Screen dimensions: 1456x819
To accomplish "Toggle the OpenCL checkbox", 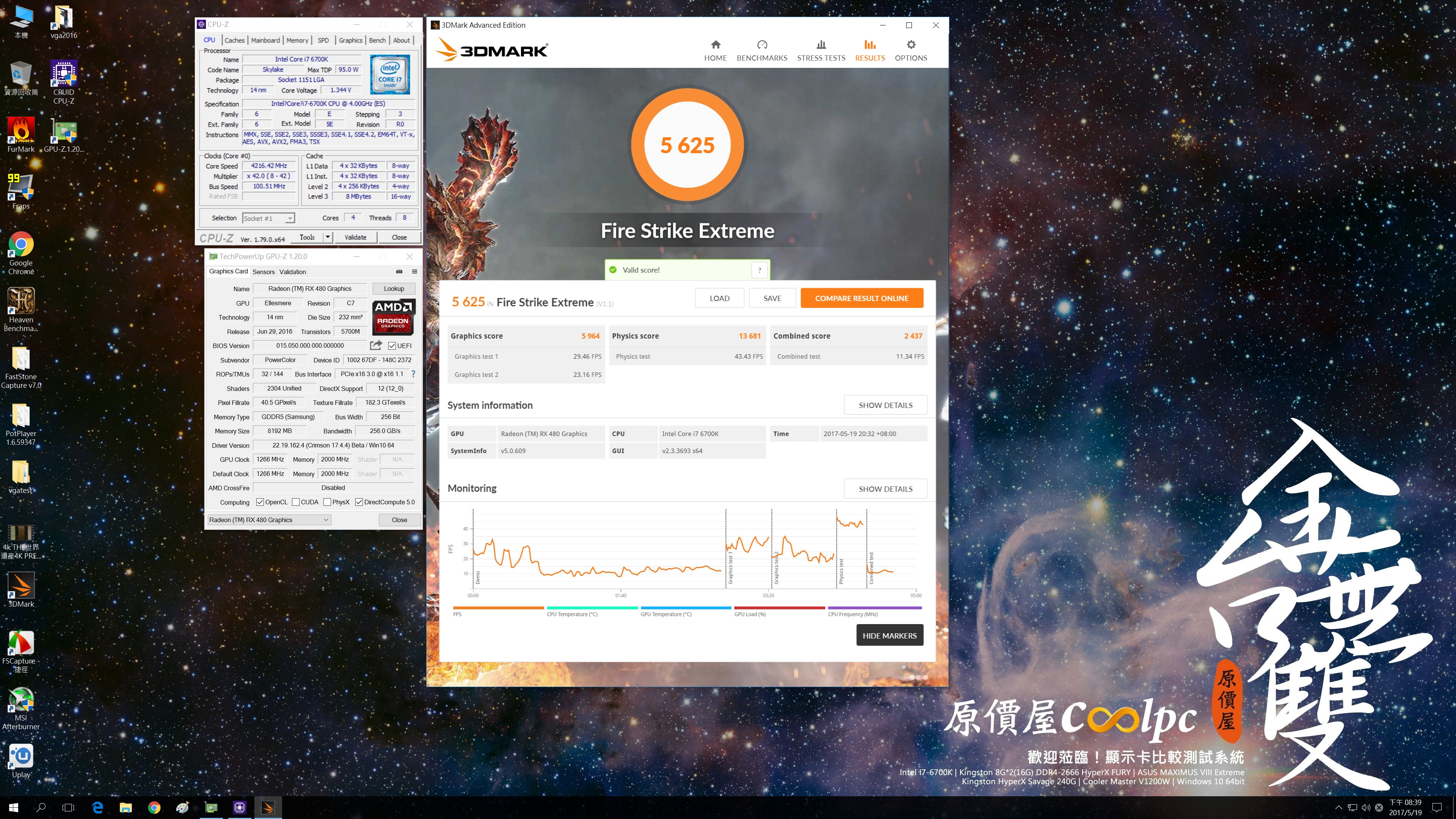I will click(260, 502).
